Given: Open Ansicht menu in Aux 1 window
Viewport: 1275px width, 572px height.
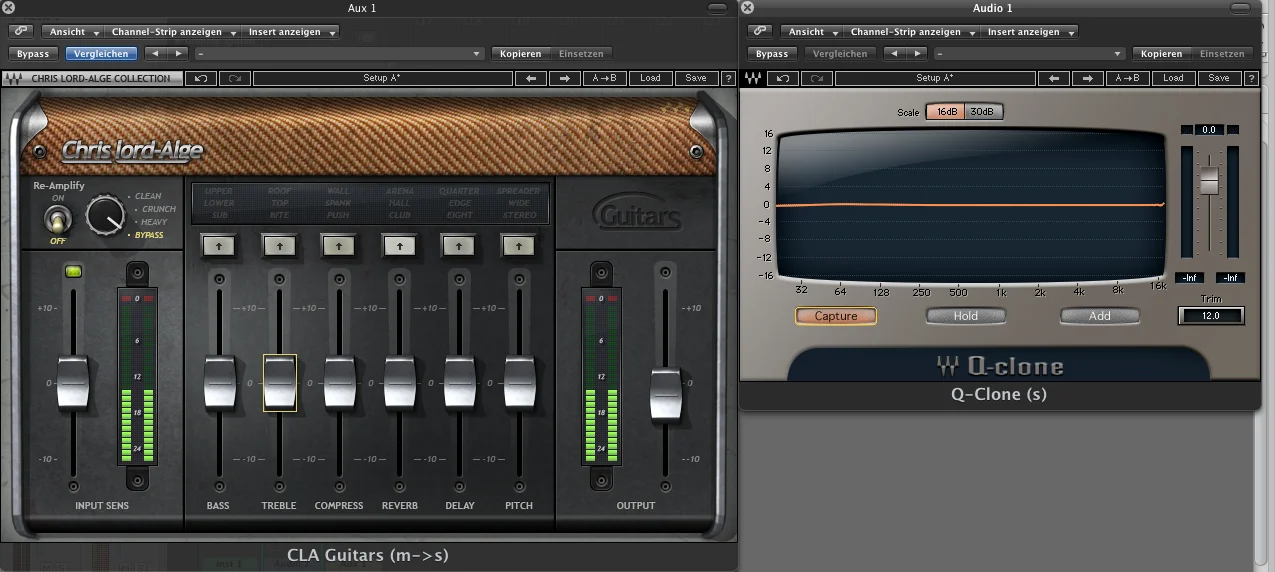Looking at the screenshot, I should click(72, 32).
